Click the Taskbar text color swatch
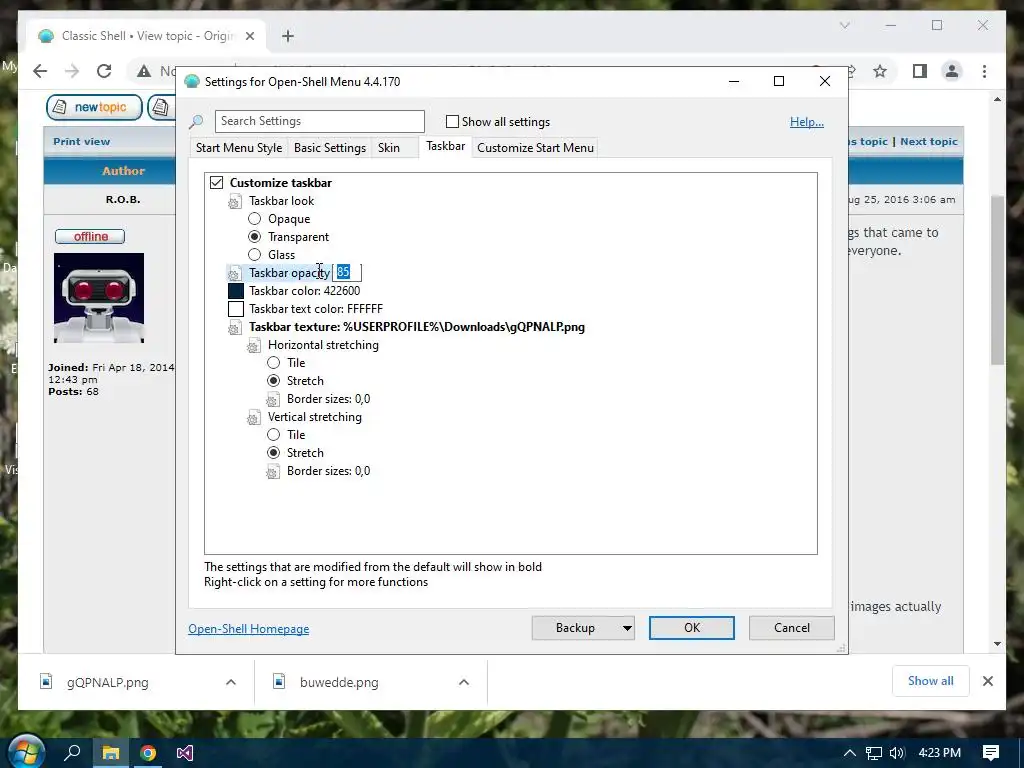This screenshot has width=1024, height=768. [236, 309]
